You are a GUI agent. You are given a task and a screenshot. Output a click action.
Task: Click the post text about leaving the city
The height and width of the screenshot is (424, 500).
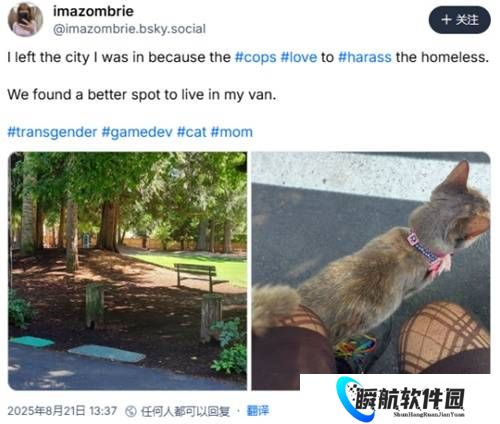point(248,57)
